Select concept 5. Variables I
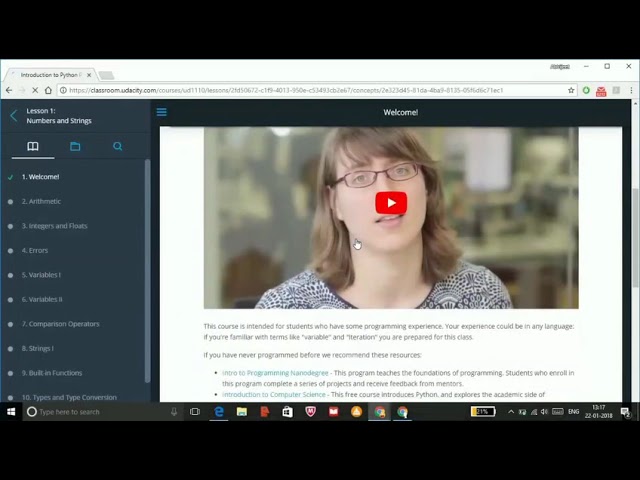This screenshot has height=480, width=640. coord(41,275)
